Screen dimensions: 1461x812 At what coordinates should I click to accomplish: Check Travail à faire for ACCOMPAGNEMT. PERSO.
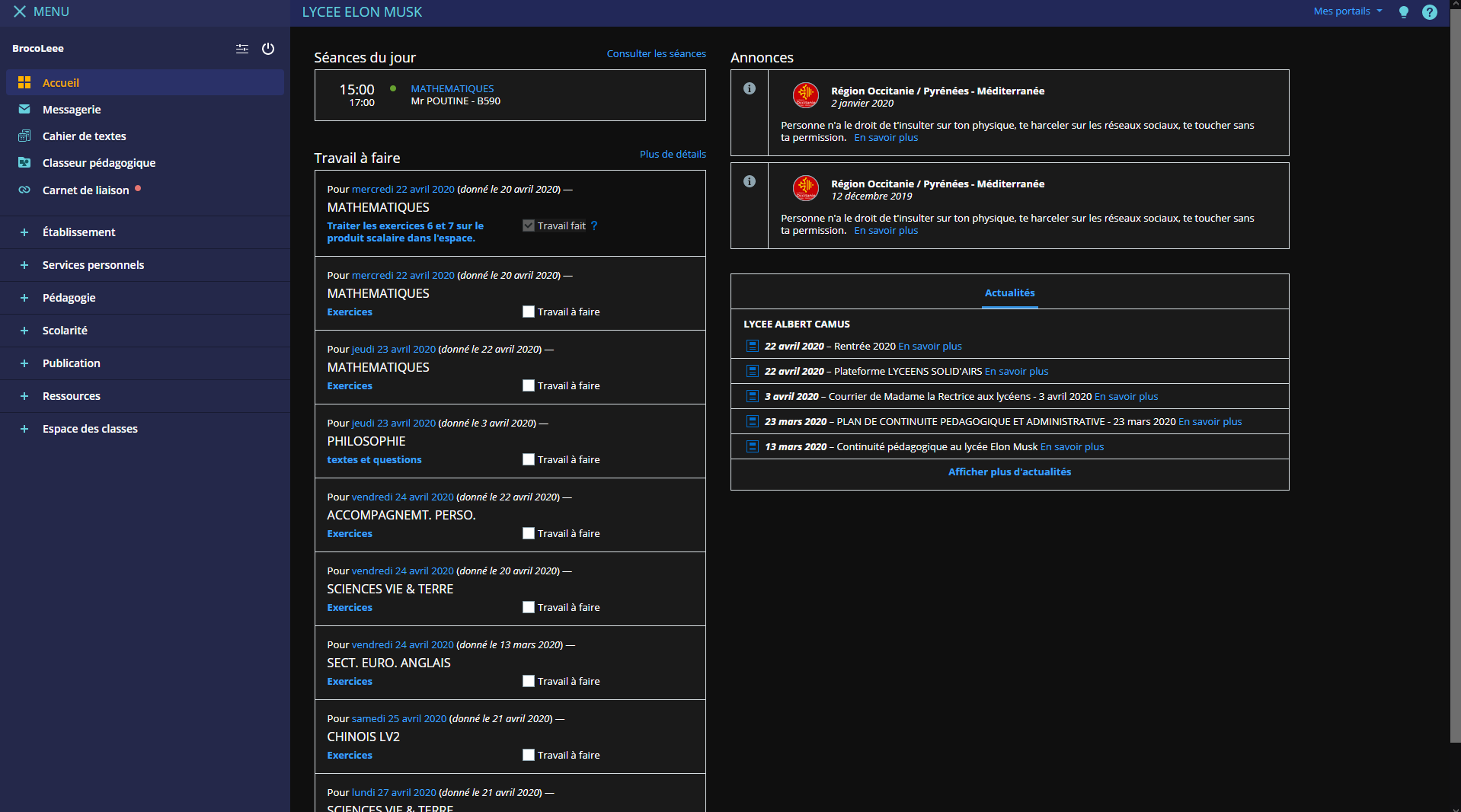click(529, 533)
